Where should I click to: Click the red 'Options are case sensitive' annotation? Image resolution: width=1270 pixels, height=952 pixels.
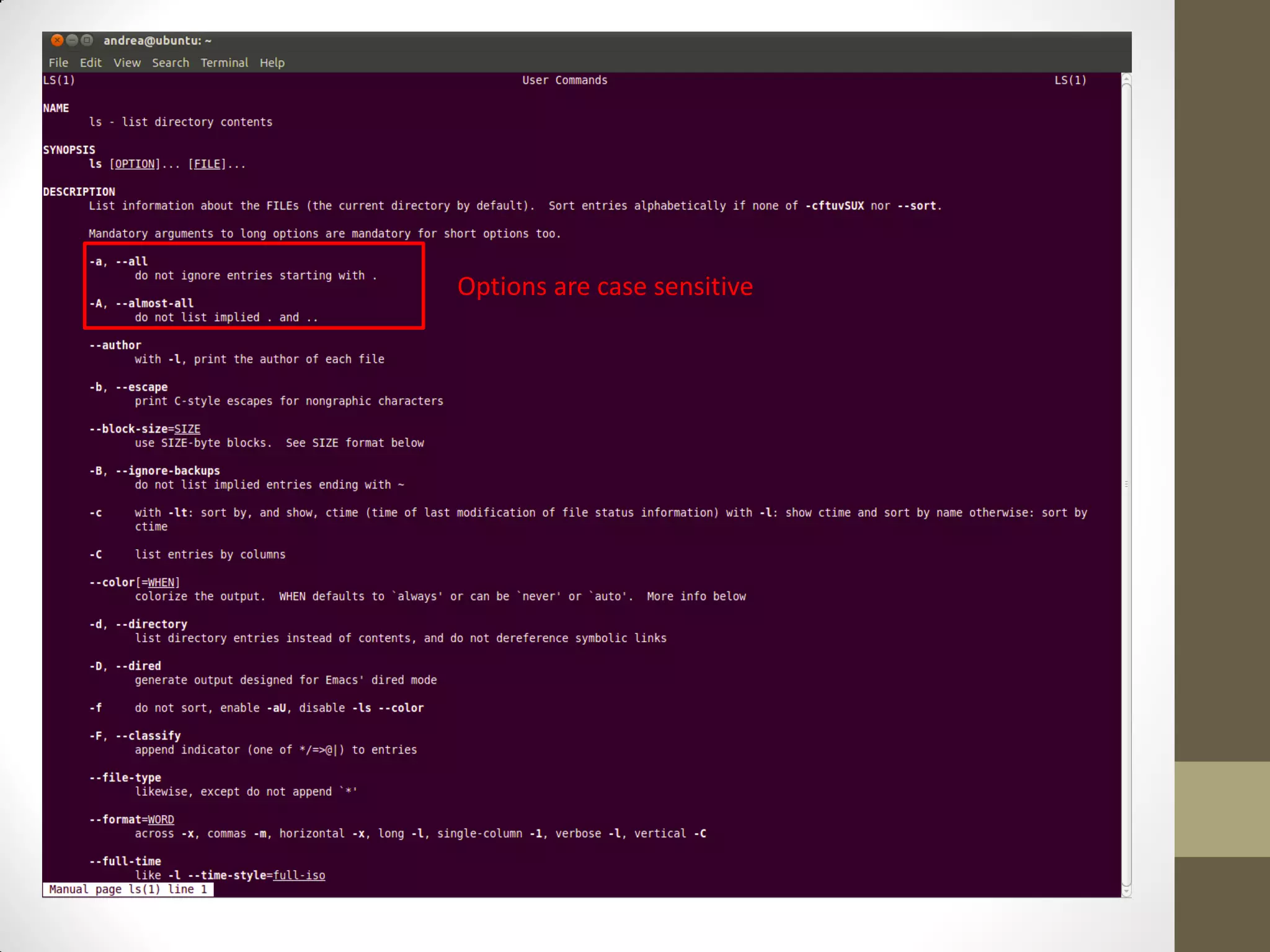[x=605, y=286]
